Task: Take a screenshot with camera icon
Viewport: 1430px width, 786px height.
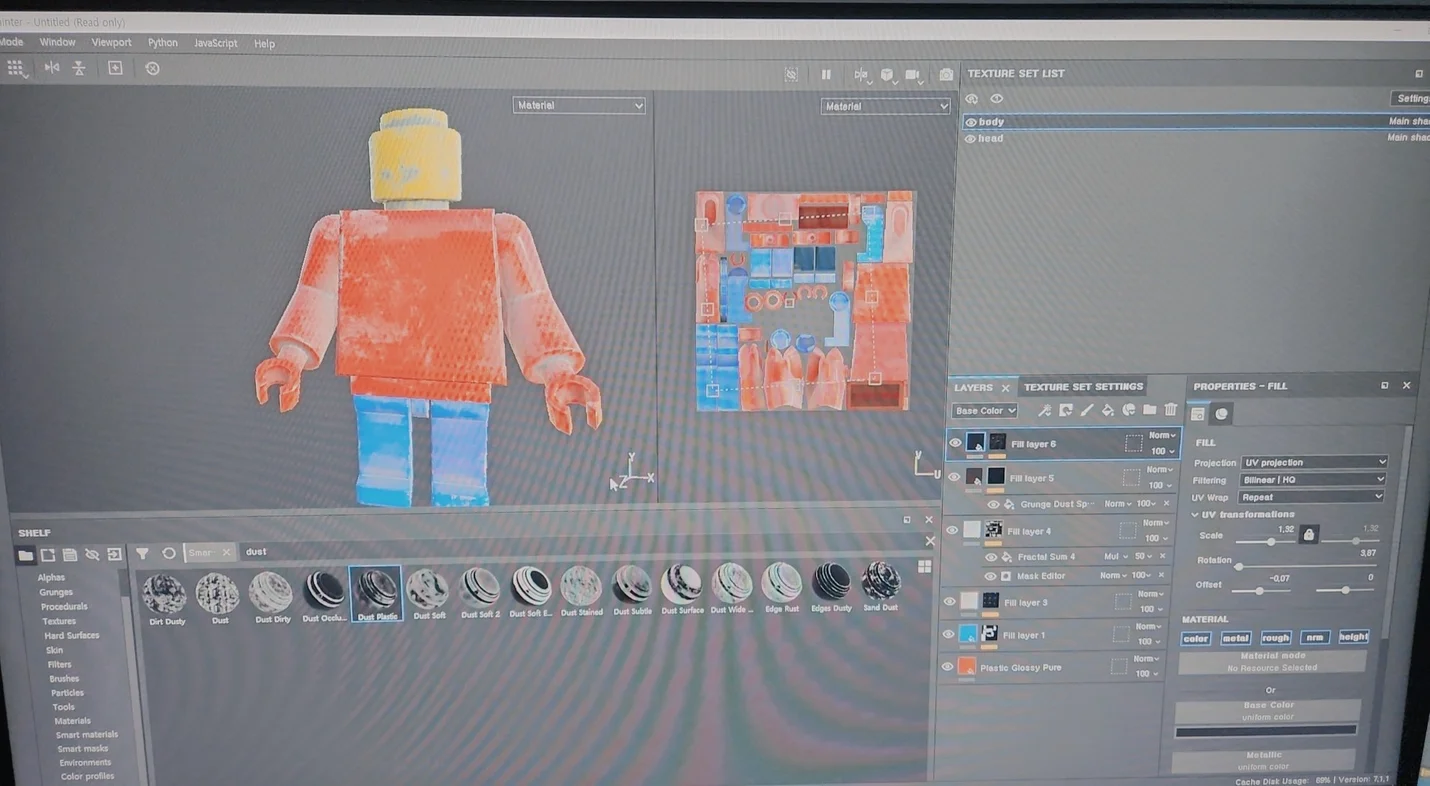Action: click(x=946, y=75)
